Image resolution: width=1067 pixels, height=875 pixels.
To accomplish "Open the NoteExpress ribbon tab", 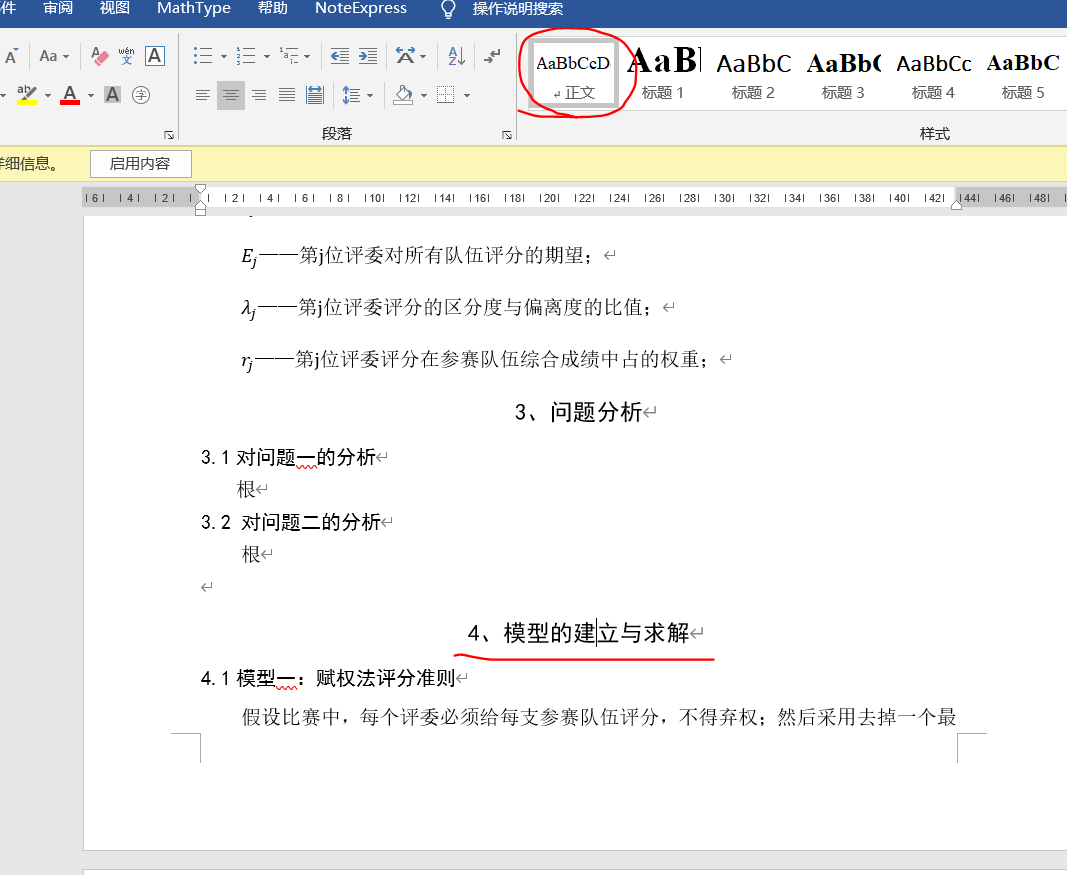I will pyautogui.click(x=361, y=9).
